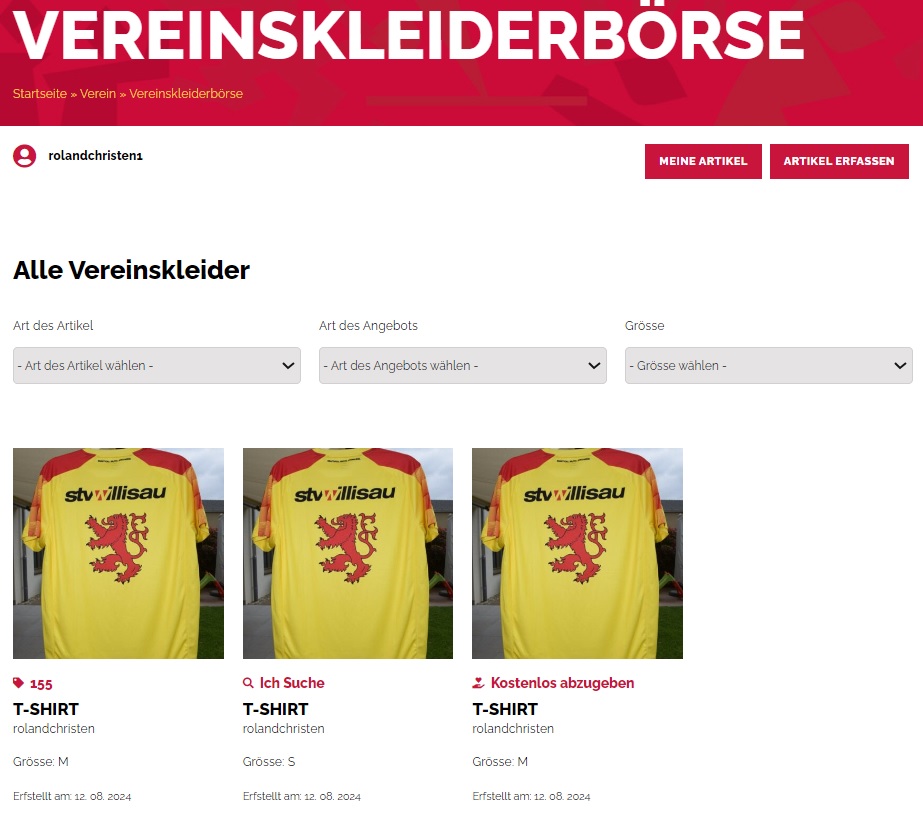Image resolution: width=923 pixels, height=822 pixels.
Task: Open the Grösse wählen dropdown
Action: point(769,366)
